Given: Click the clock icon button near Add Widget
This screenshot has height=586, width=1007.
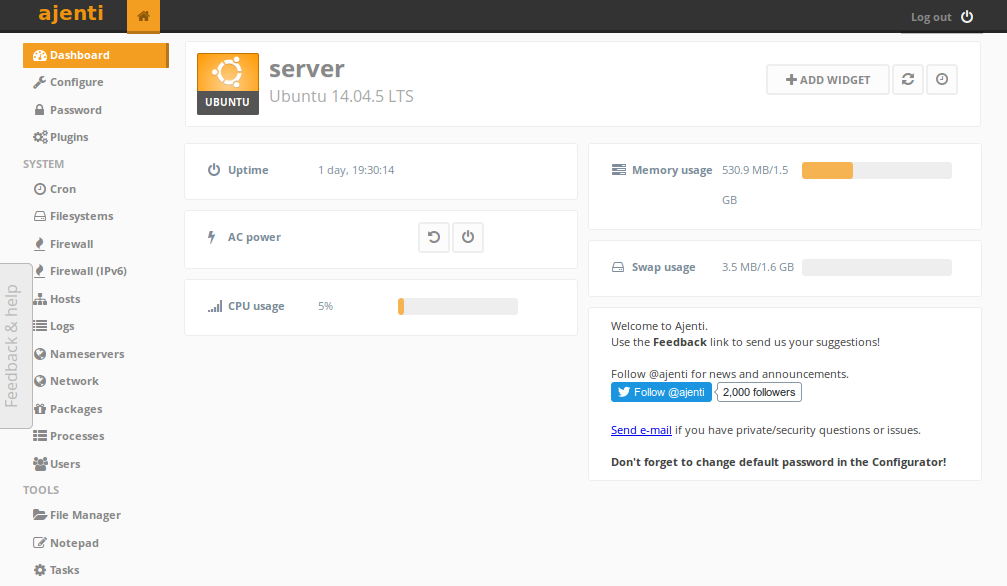Looking at the screenshot, I should 942,80.
